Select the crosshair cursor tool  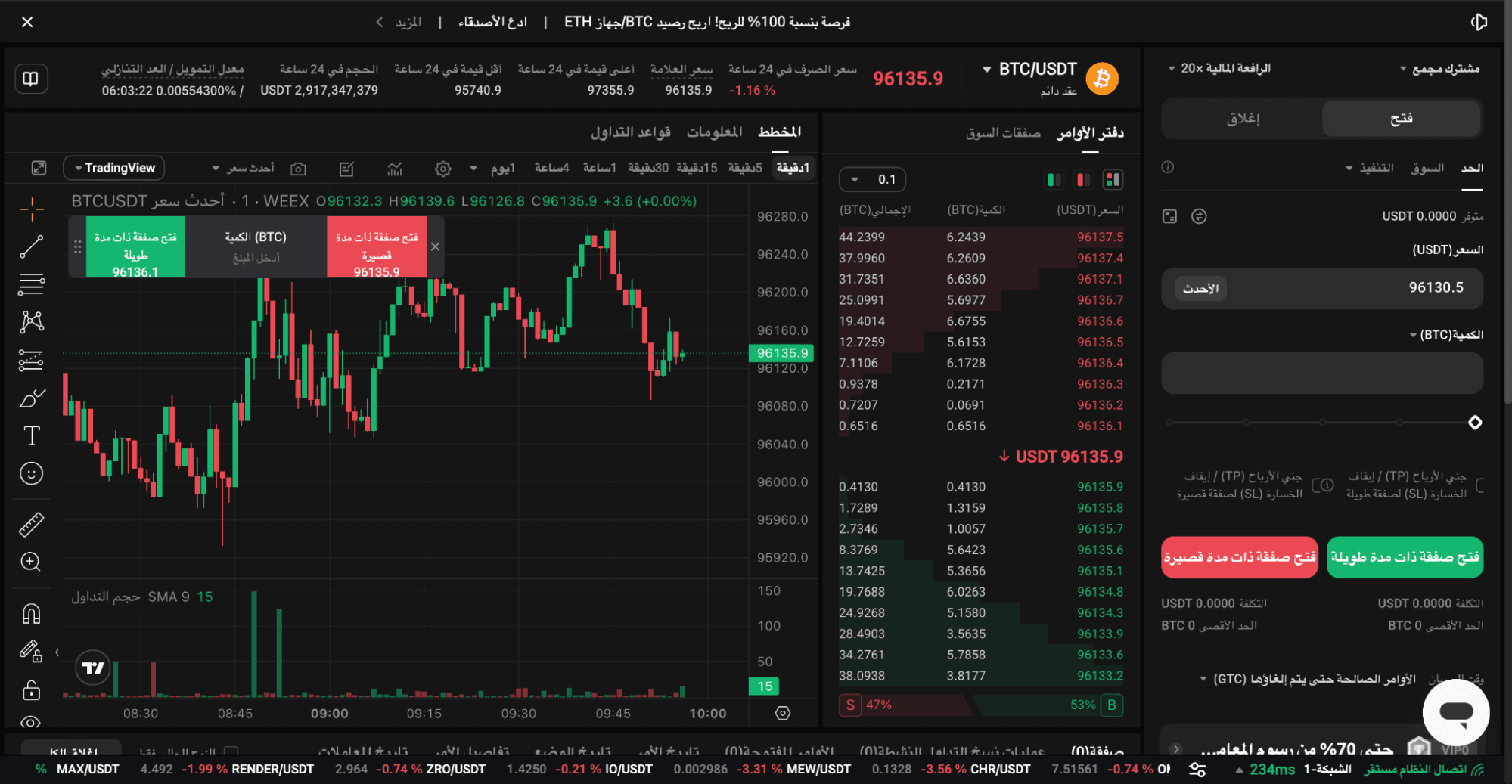30,209
